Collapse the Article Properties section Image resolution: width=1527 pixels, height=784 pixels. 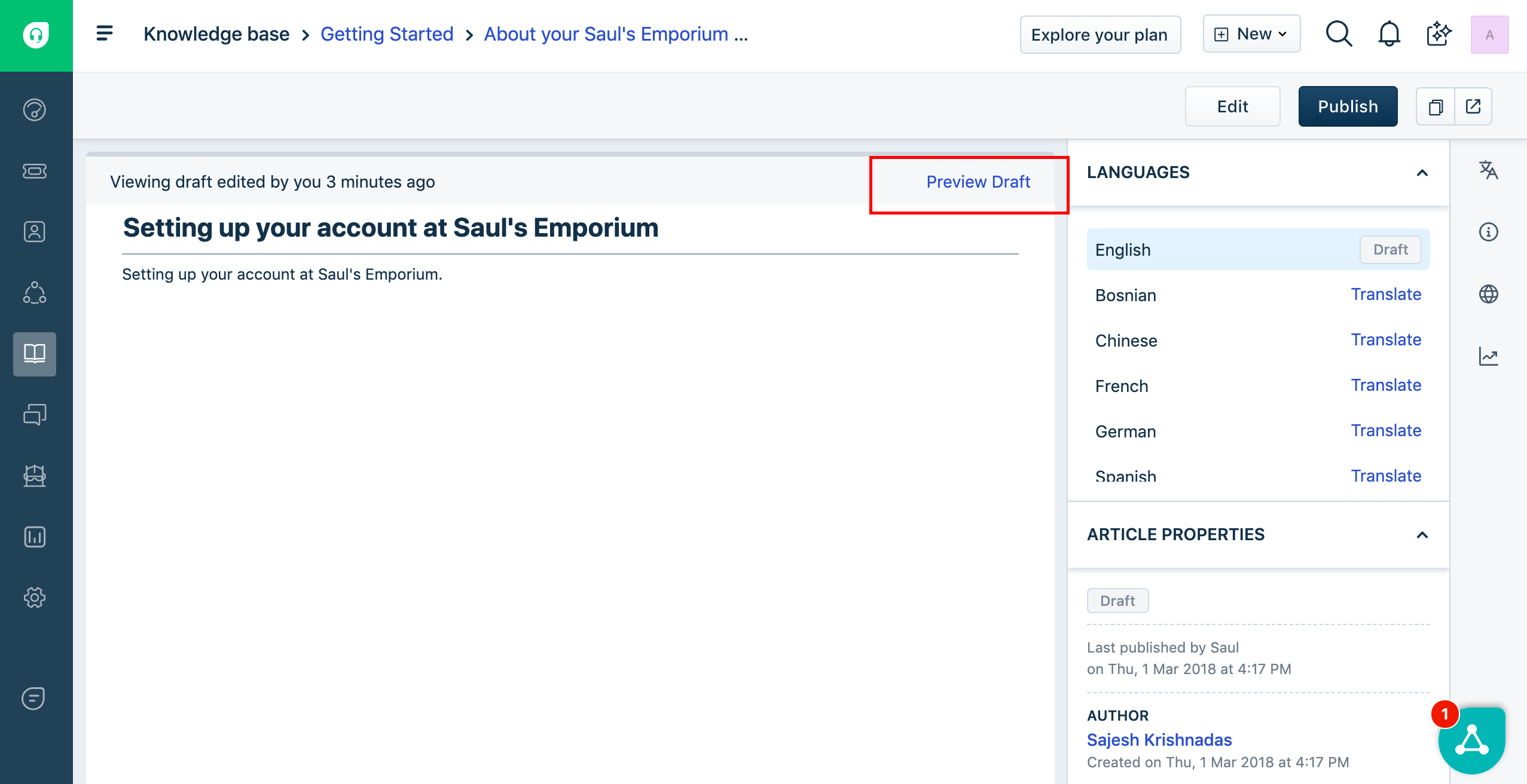(1422, 535)
